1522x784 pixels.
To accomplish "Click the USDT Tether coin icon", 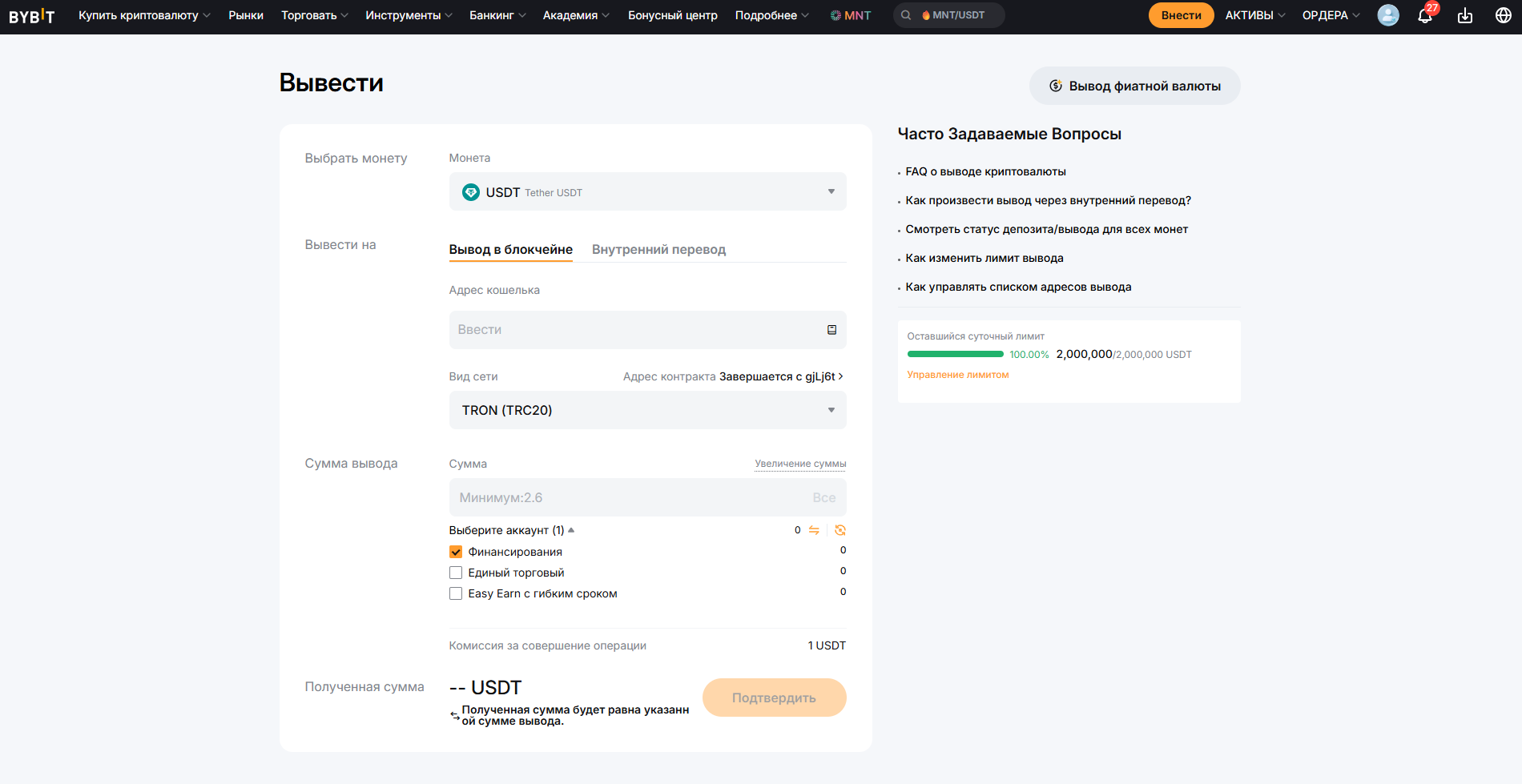I will (471, 192).
